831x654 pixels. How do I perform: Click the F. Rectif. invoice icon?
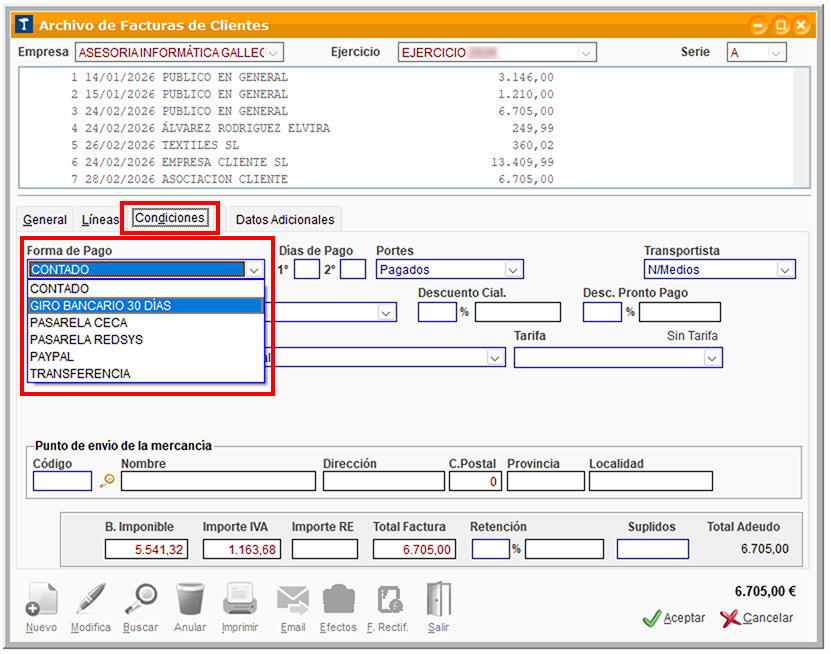[388, 600]
